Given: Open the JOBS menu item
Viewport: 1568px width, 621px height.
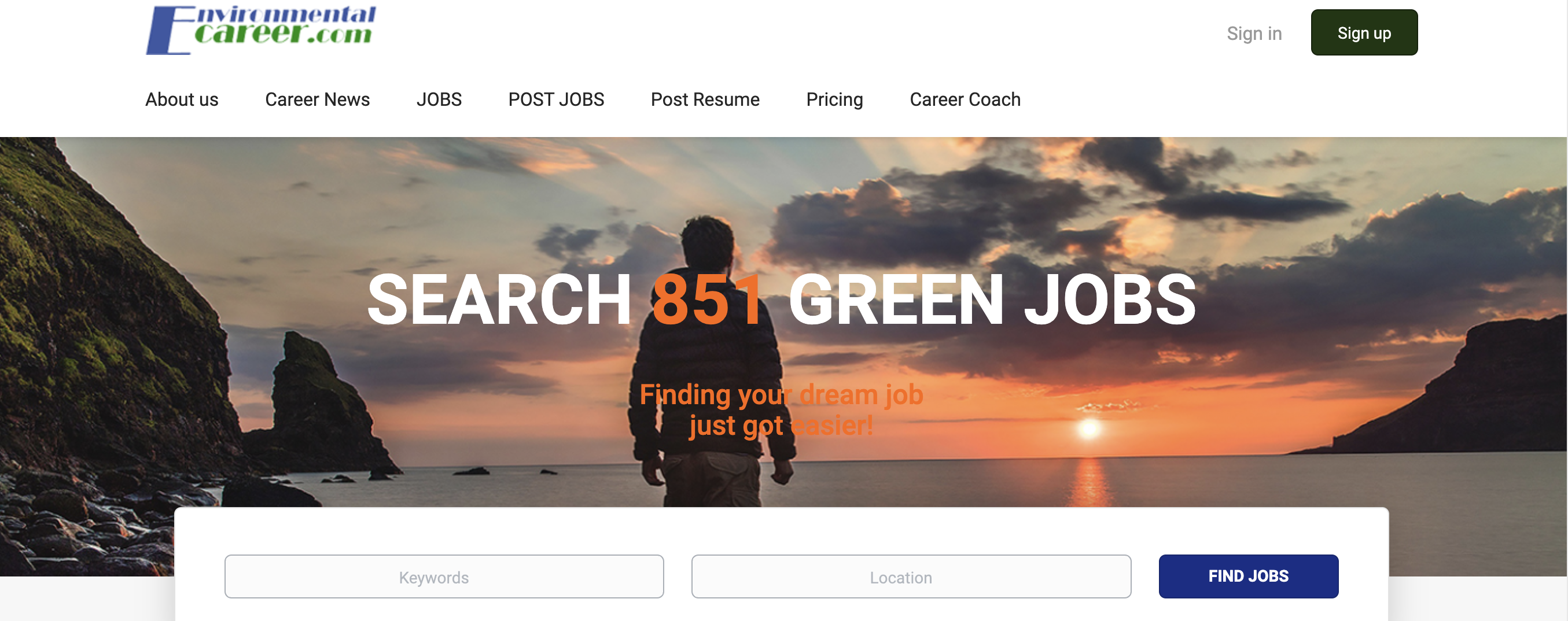Looking at the screenshot, I should 439,99.
